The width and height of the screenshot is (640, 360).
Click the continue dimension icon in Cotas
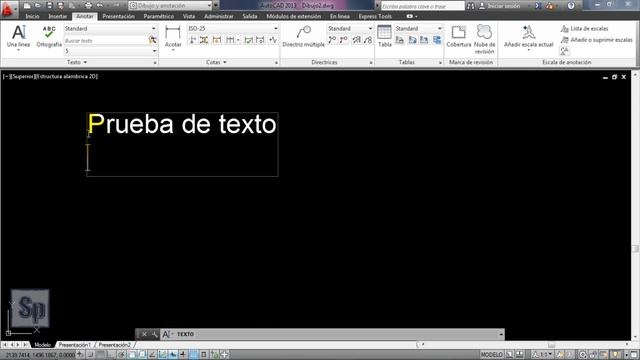coord(231,40)
